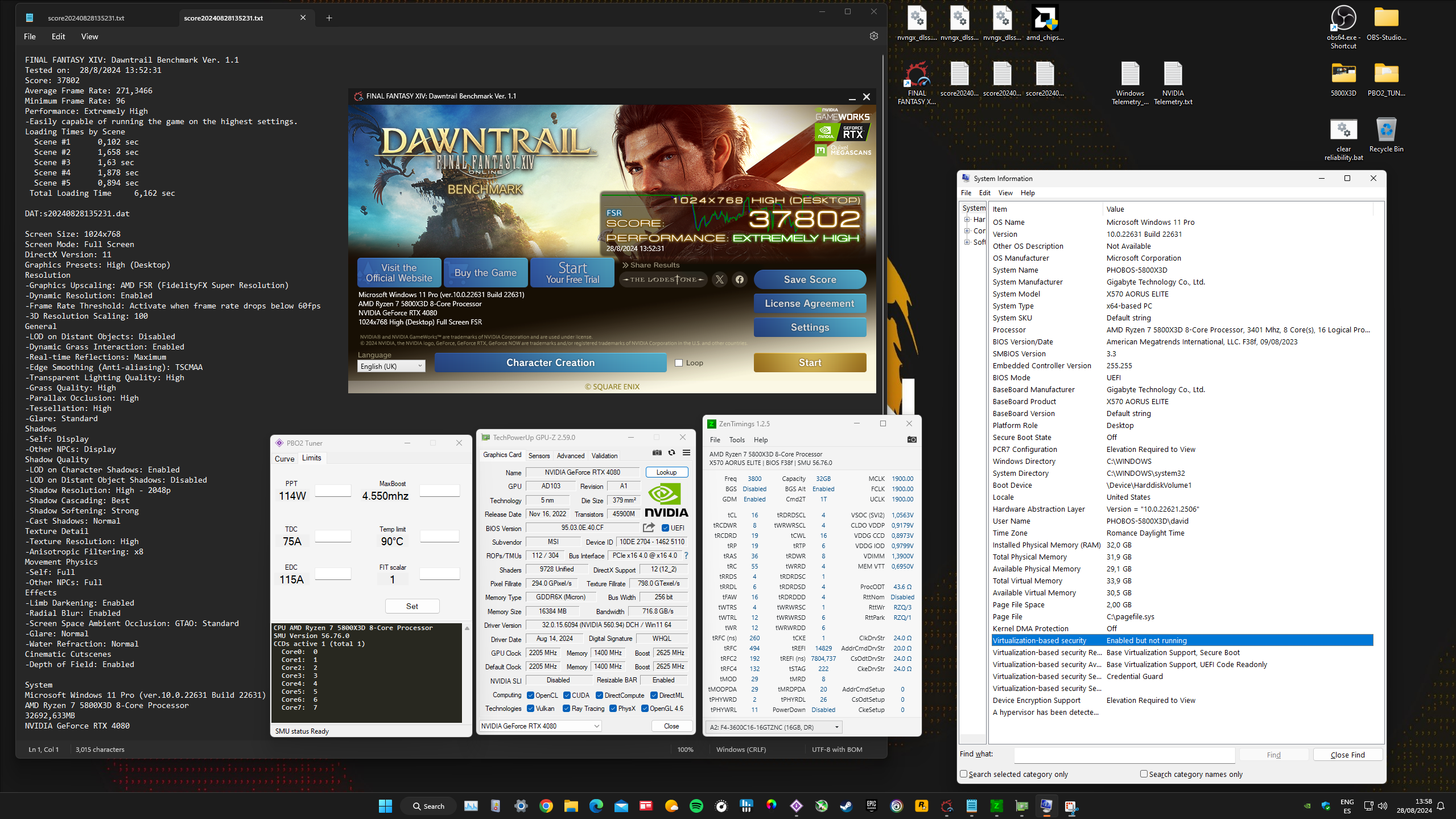
Task: Select the 5800X3D folder on desktop
Action: pyautogui.click(x=1343, y=80)
